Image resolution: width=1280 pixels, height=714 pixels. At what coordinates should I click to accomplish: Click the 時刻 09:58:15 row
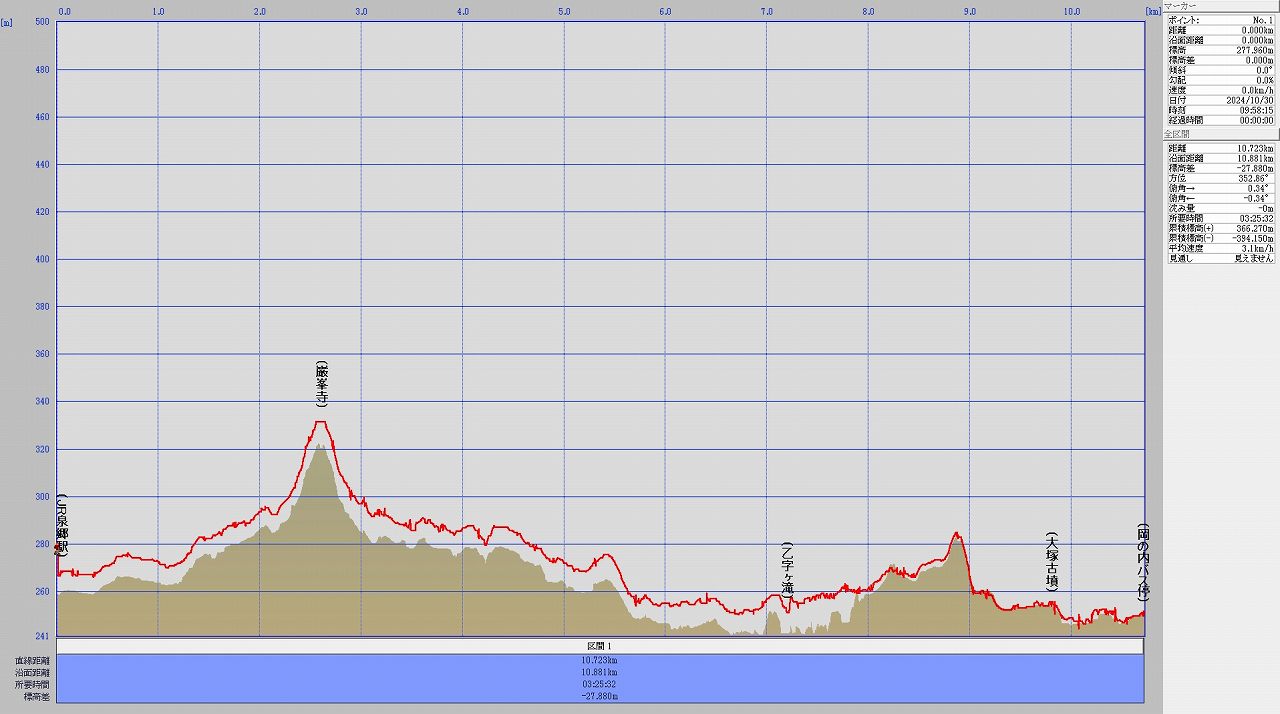click(1219, 110)
